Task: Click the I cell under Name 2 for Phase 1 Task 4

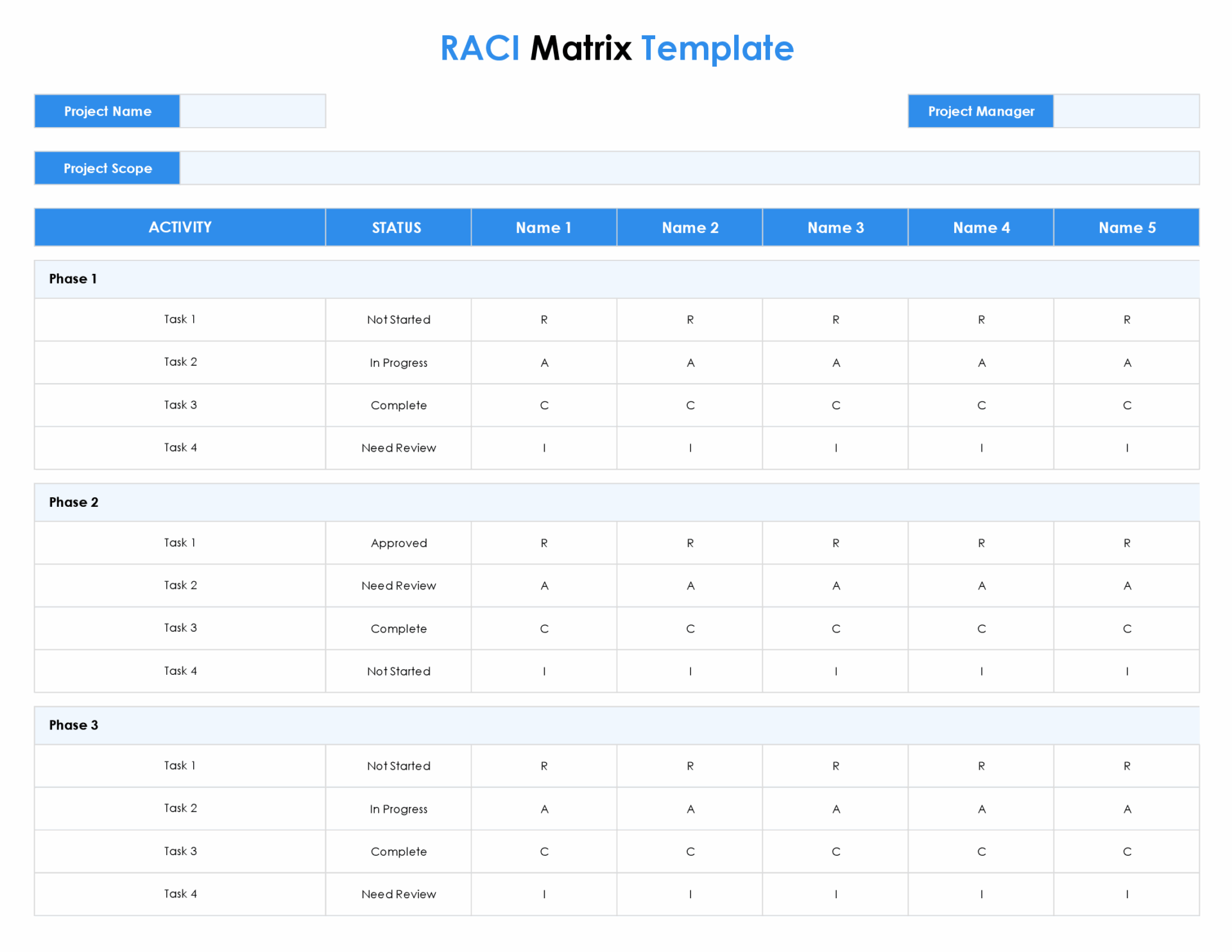Action: [x=689, y=448]
